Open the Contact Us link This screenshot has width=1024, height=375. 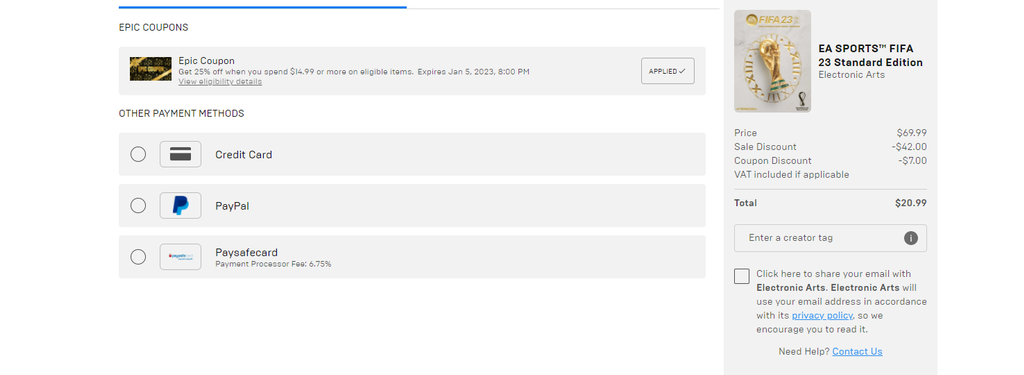(857, 351)
